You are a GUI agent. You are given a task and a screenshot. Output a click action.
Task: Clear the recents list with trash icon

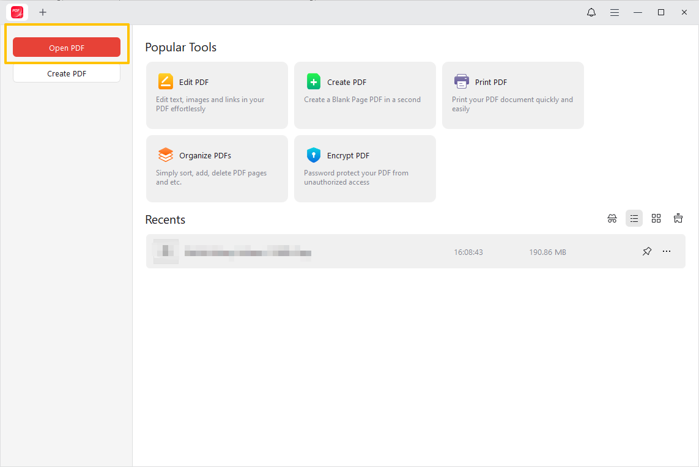(x=678, y=218)
